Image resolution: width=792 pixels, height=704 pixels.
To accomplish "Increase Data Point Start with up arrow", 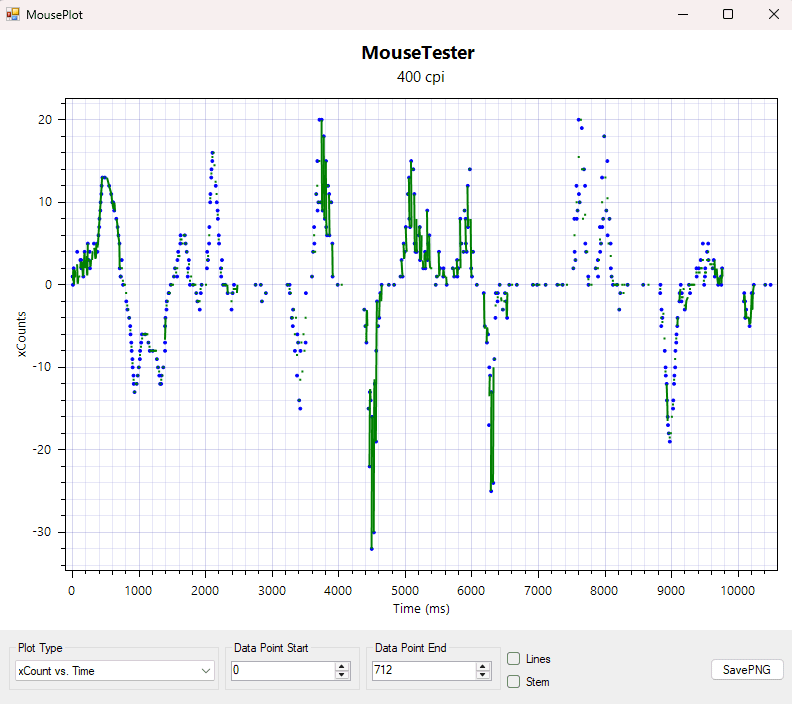I will (342, 666).
